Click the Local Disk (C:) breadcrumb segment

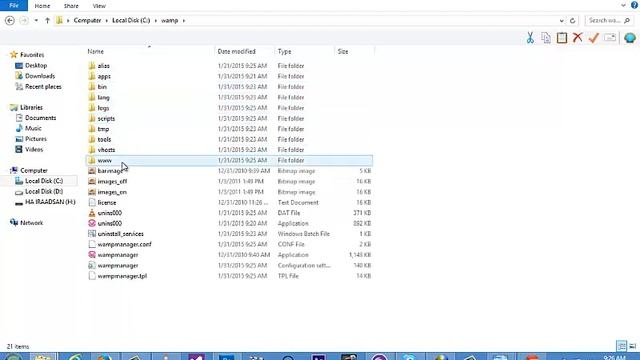pyautogui.click(x=131, y=20)
